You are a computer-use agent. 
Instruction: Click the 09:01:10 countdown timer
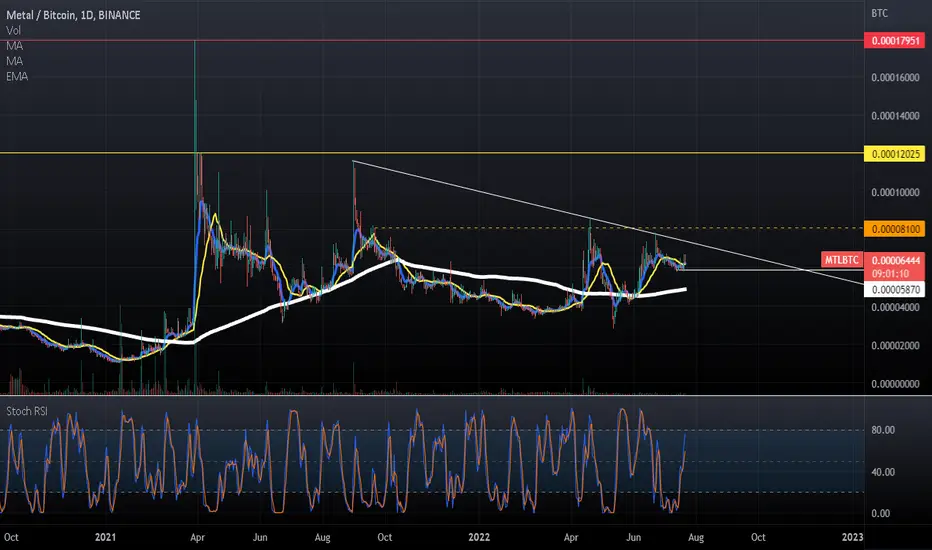point(890,274)
